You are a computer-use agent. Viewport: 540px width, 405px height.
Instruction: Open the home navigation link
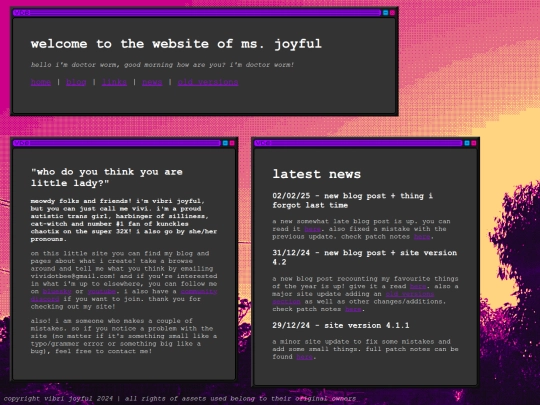(x=41, y=82)
